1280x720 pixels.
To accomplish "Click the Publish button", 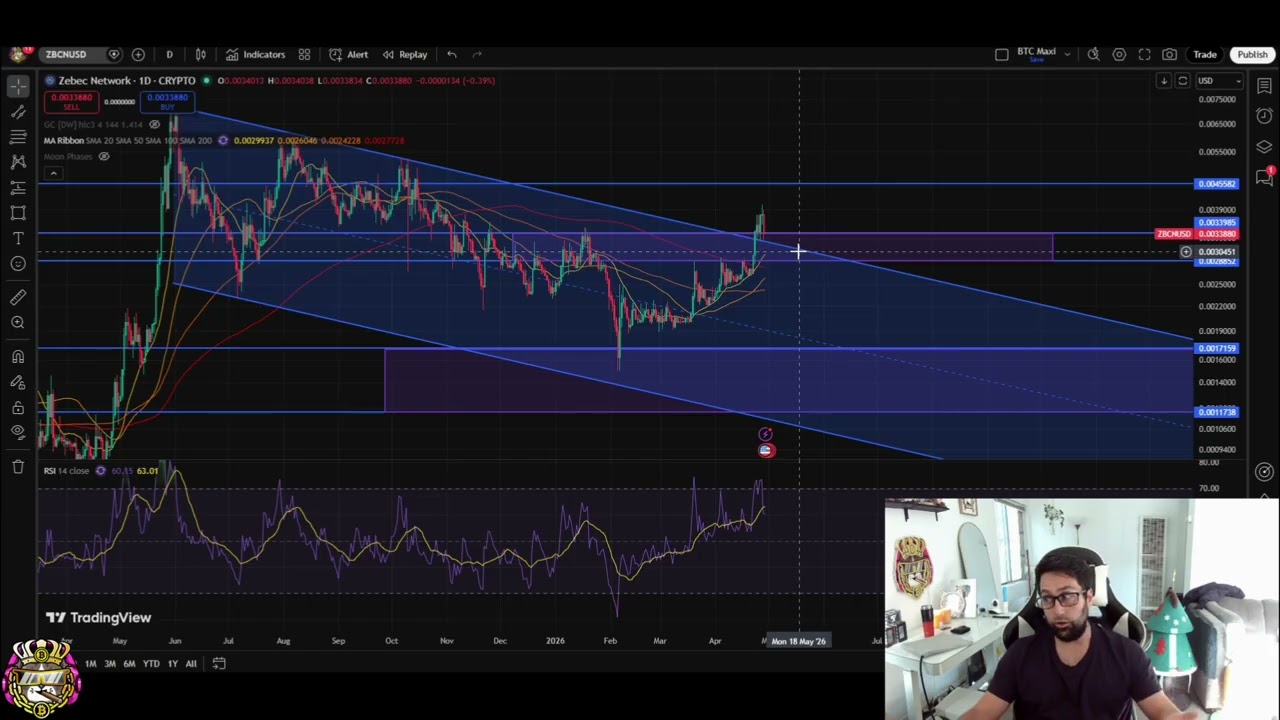I will click(1252, 54).
